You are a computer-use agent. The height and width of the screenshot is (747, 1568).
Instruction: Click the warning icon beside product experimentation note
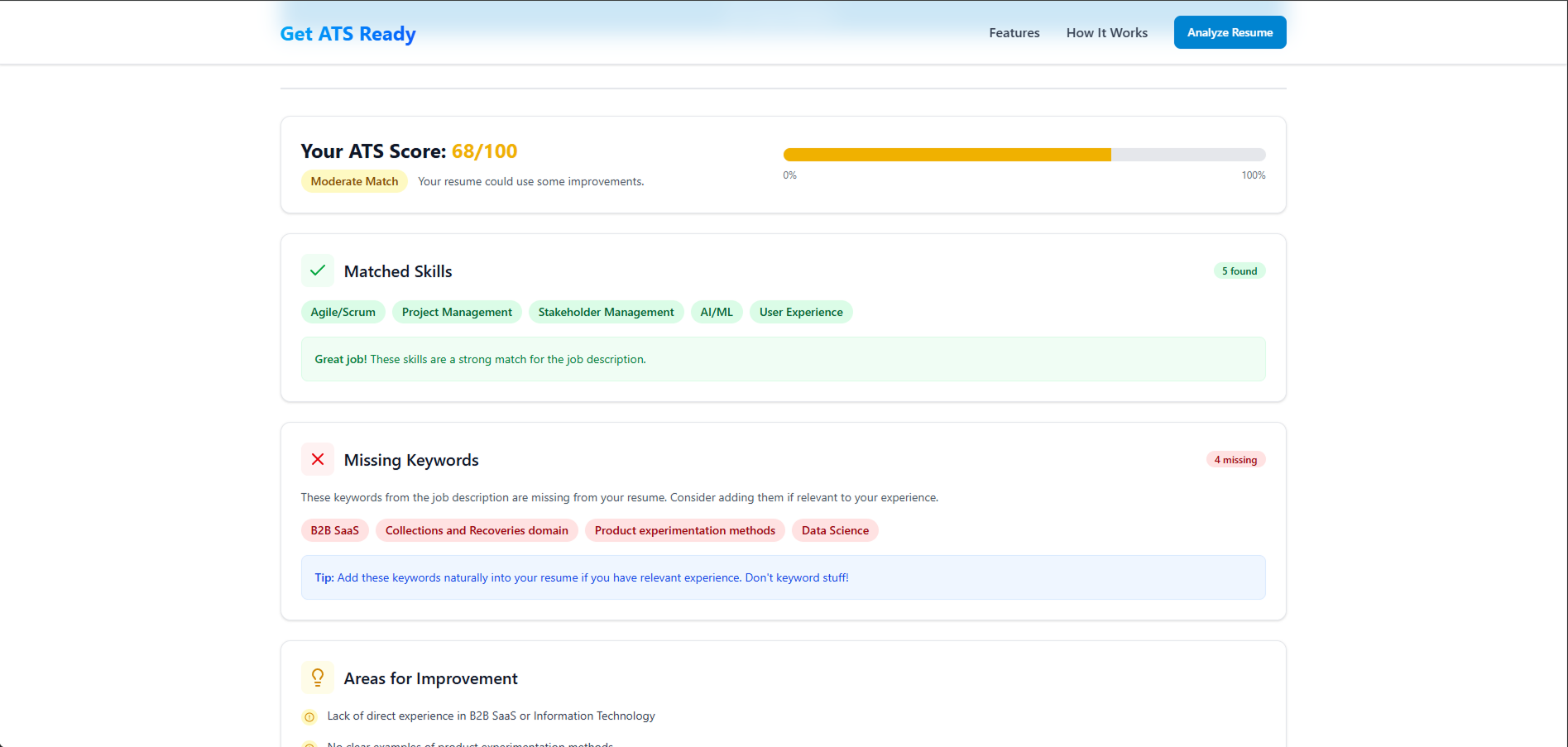tap(309, 743)
